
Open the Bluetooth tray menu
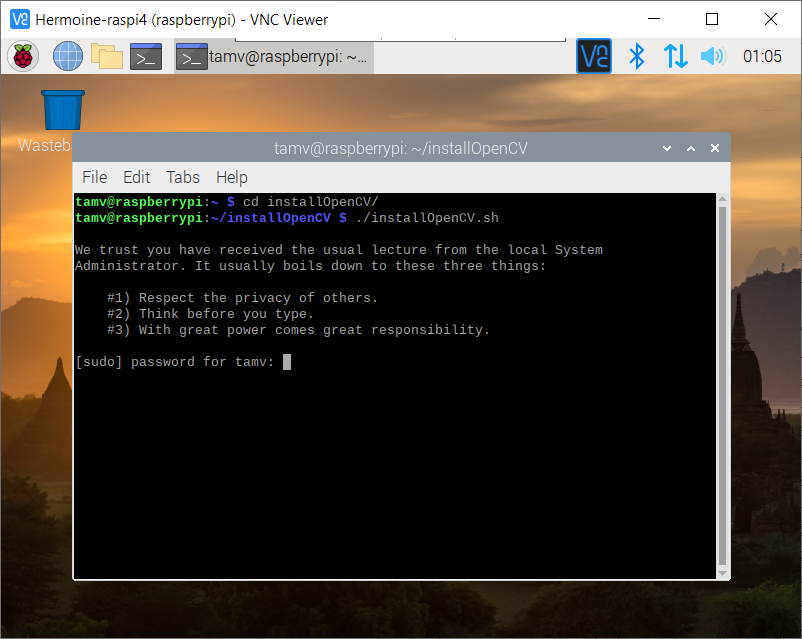(637, 56)
